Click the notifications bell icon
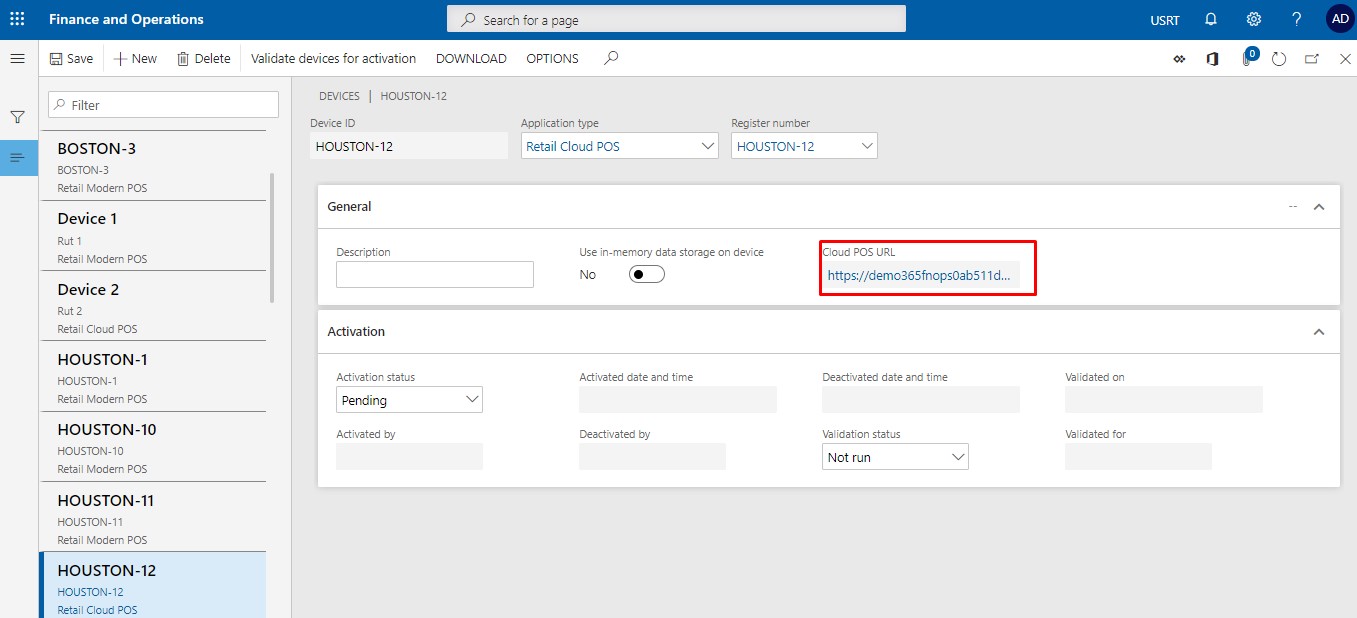Screen dimensions: 1357x618 pyautogui.click(x=1211, y=19)
